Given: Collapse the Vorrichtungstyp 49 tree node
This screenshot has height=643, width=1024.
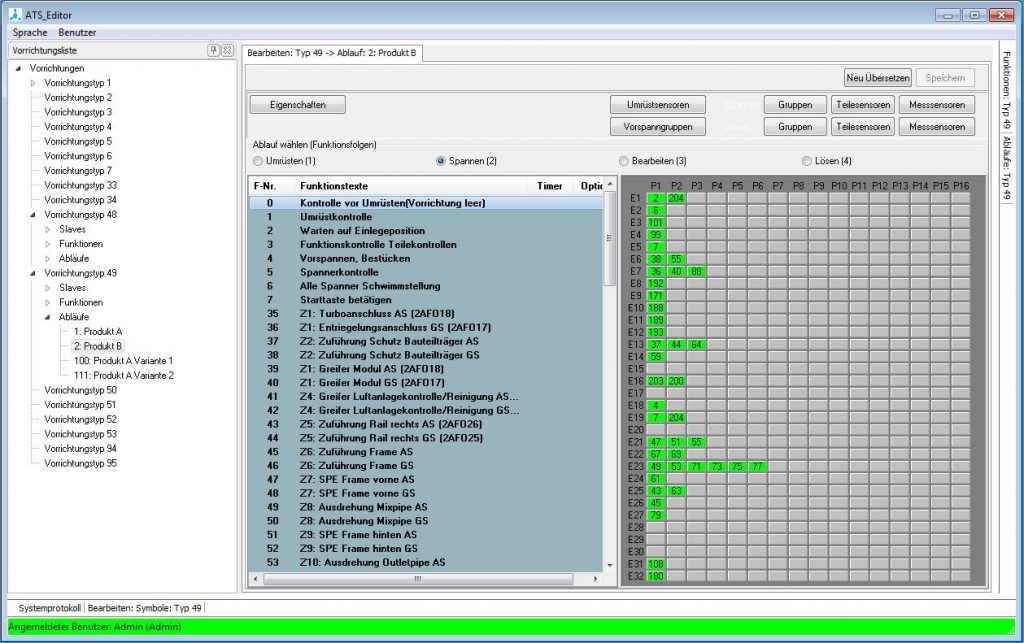Looking at the screenshot, I should pyautogui.click(x=32, y=273).
